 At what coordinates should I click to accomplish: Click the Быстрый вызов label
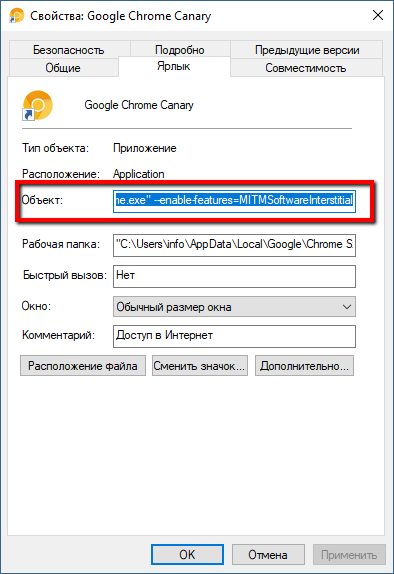coord(65,275)
